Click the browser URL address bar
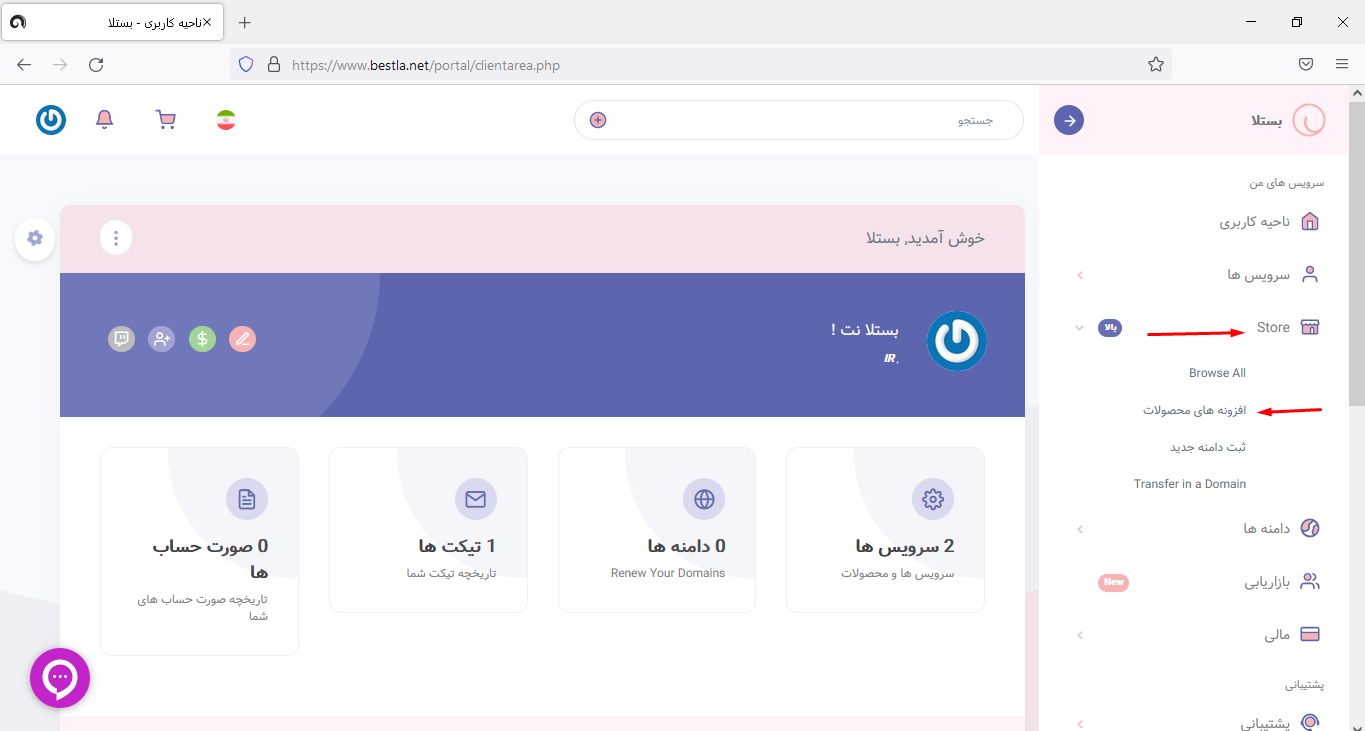 700,65
